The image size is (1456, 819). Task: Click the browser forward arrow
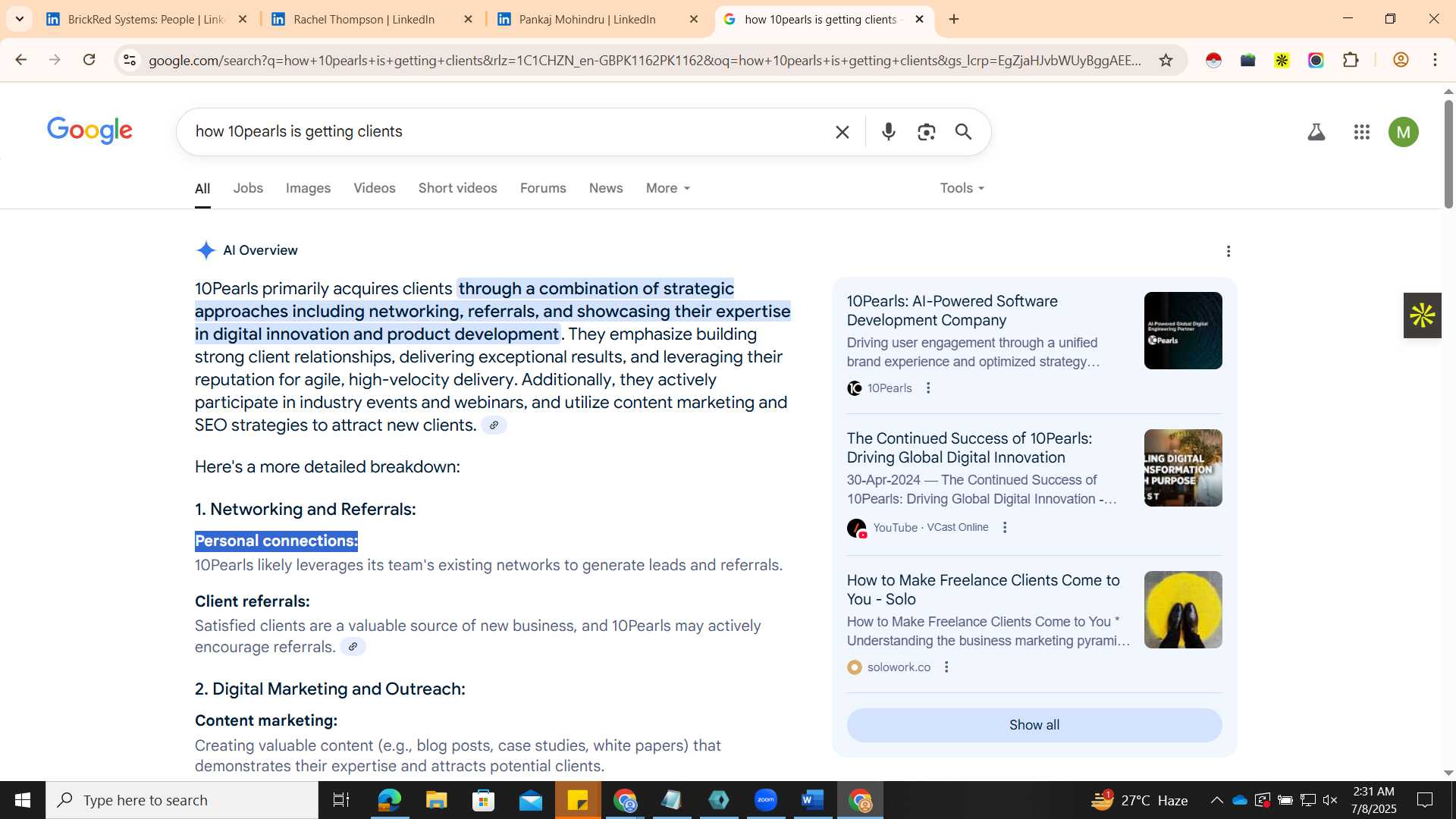[x=55, y=60]
